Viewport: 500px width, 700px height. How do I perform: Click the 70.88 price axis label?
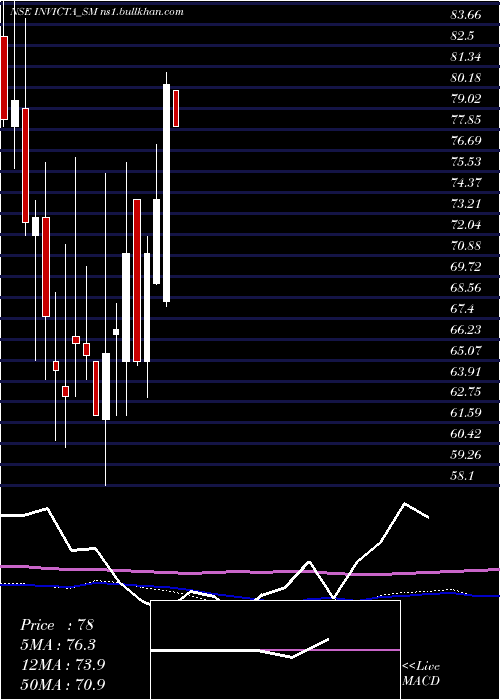pyautogui.click(x=466, y=246)
